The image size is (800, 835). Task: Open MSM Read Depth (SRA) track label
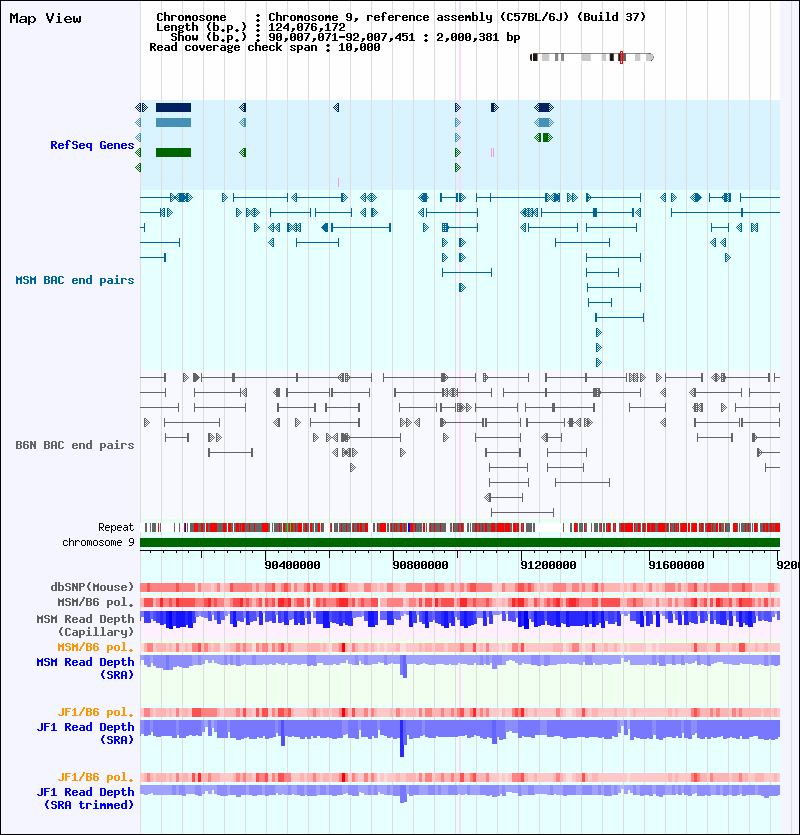[x=85, y=668]
